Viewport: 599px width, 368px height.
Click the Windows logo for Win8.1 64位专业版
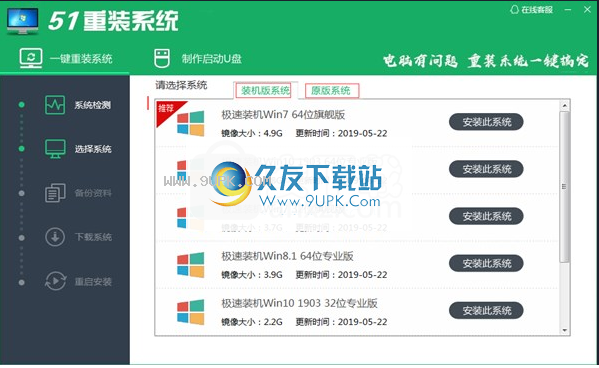point(191,264)
